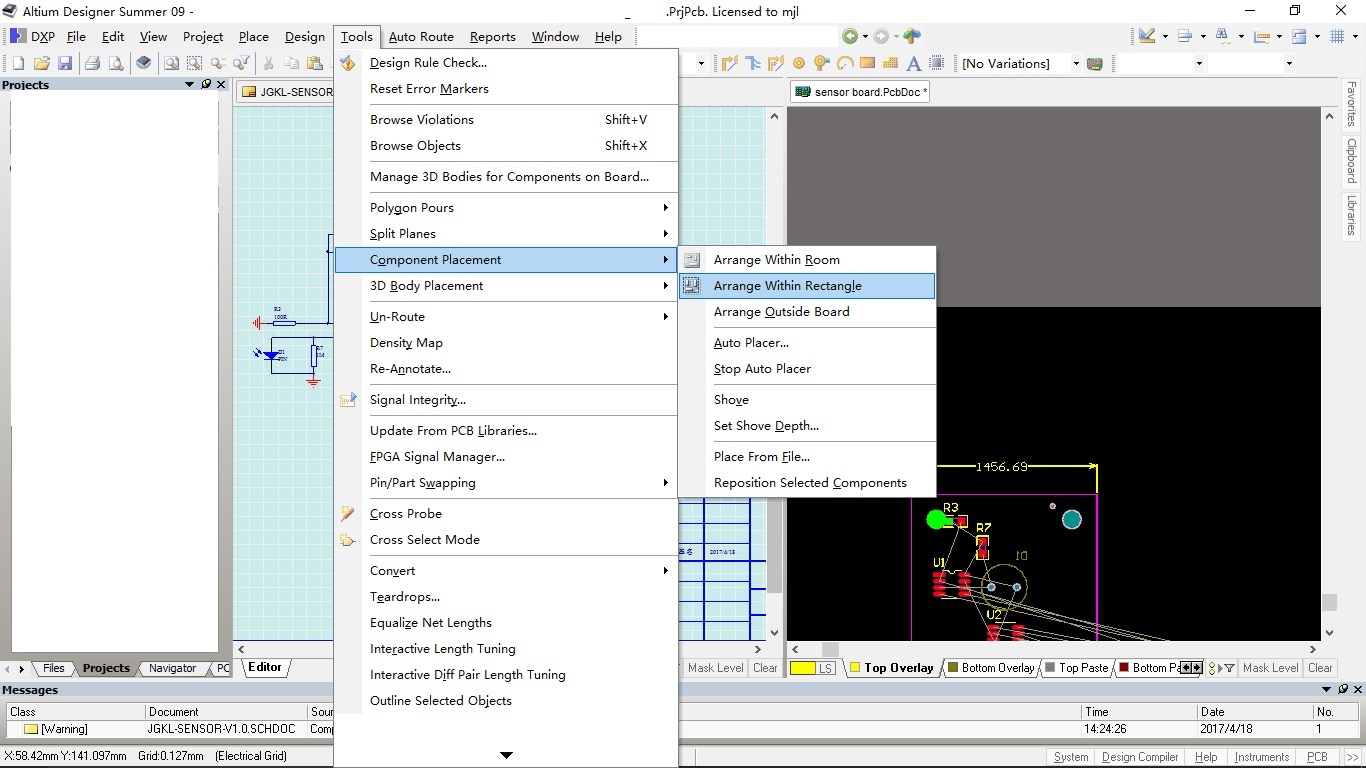Click the PCB Mask Level button

(1270, 668)
